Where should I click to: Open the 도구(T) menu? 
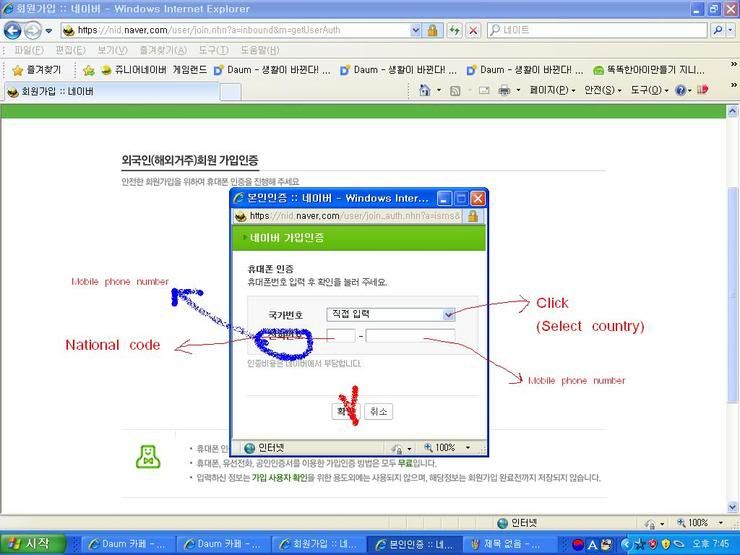[213, 50]
